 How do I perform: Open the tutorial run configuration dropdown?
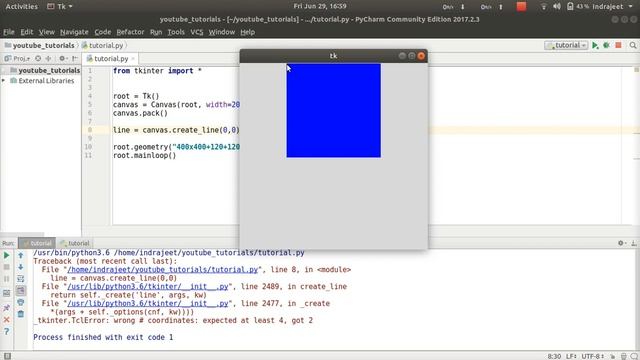[x=567, y=45]
